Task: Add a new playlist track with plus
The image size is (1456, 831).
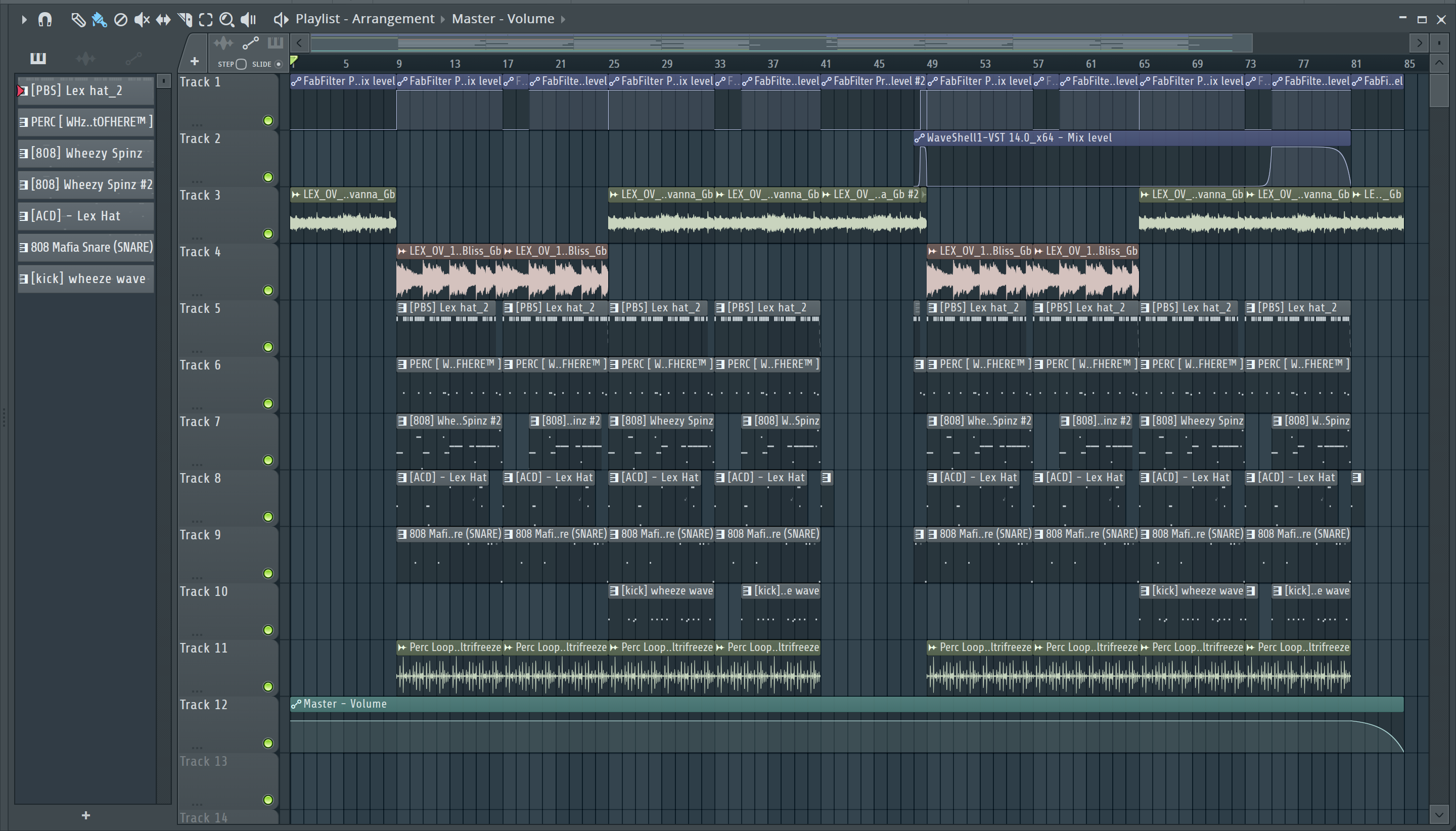Action: (x=194, y=61)
